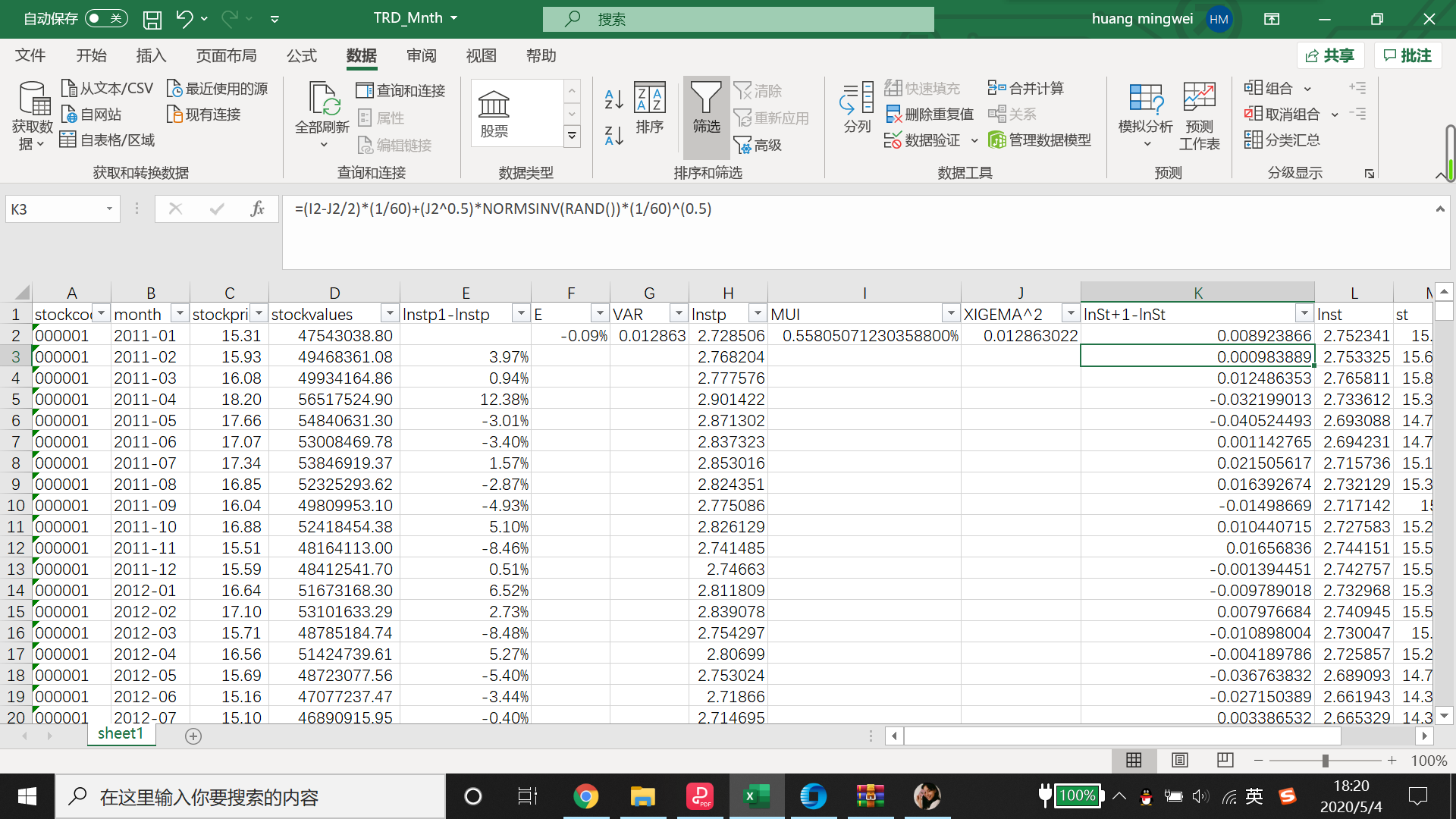Click the Comments button
This screenshot has height=819, width=1456.
click(1407, 55)
